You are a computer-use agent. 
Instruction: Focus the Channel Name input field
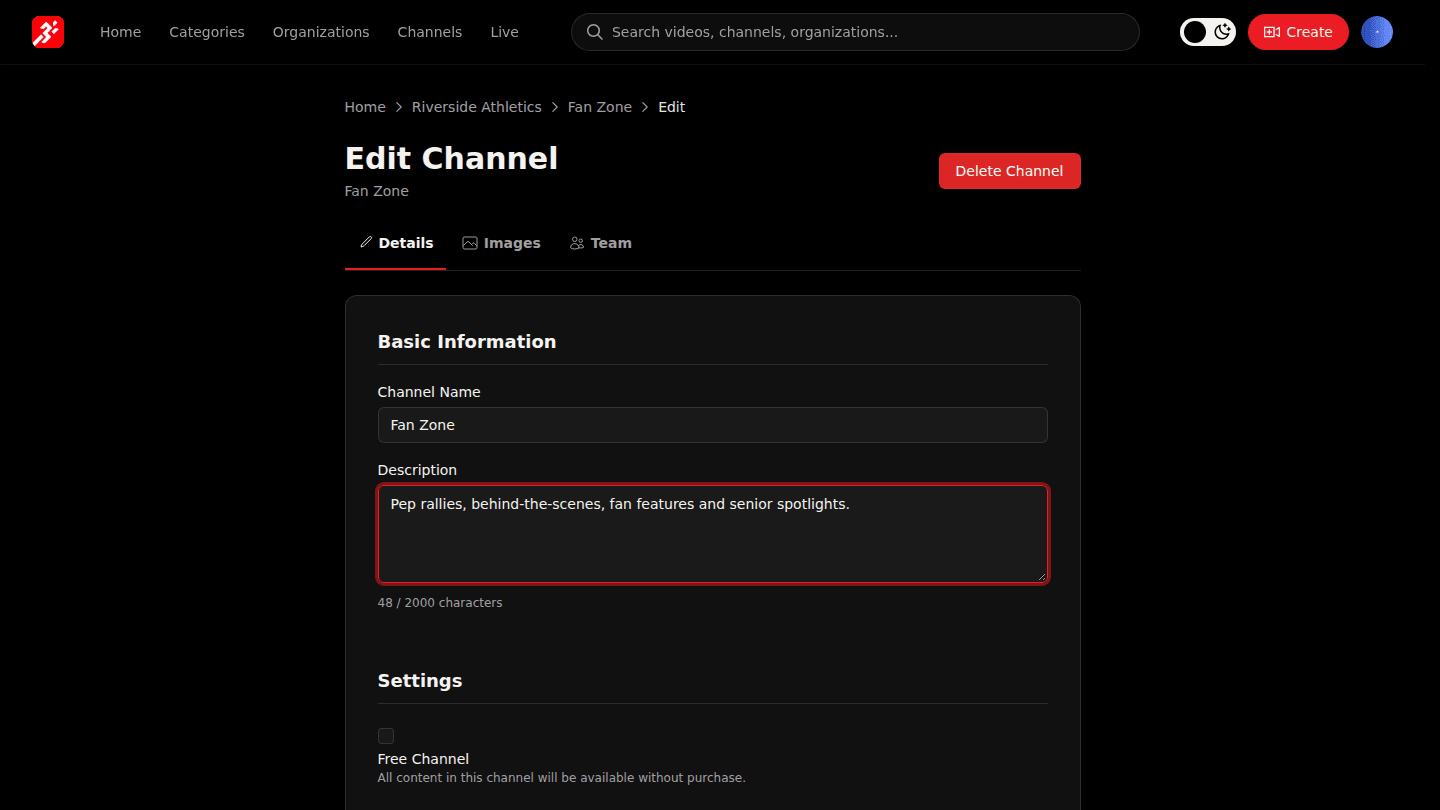click(x=713, y=425)
